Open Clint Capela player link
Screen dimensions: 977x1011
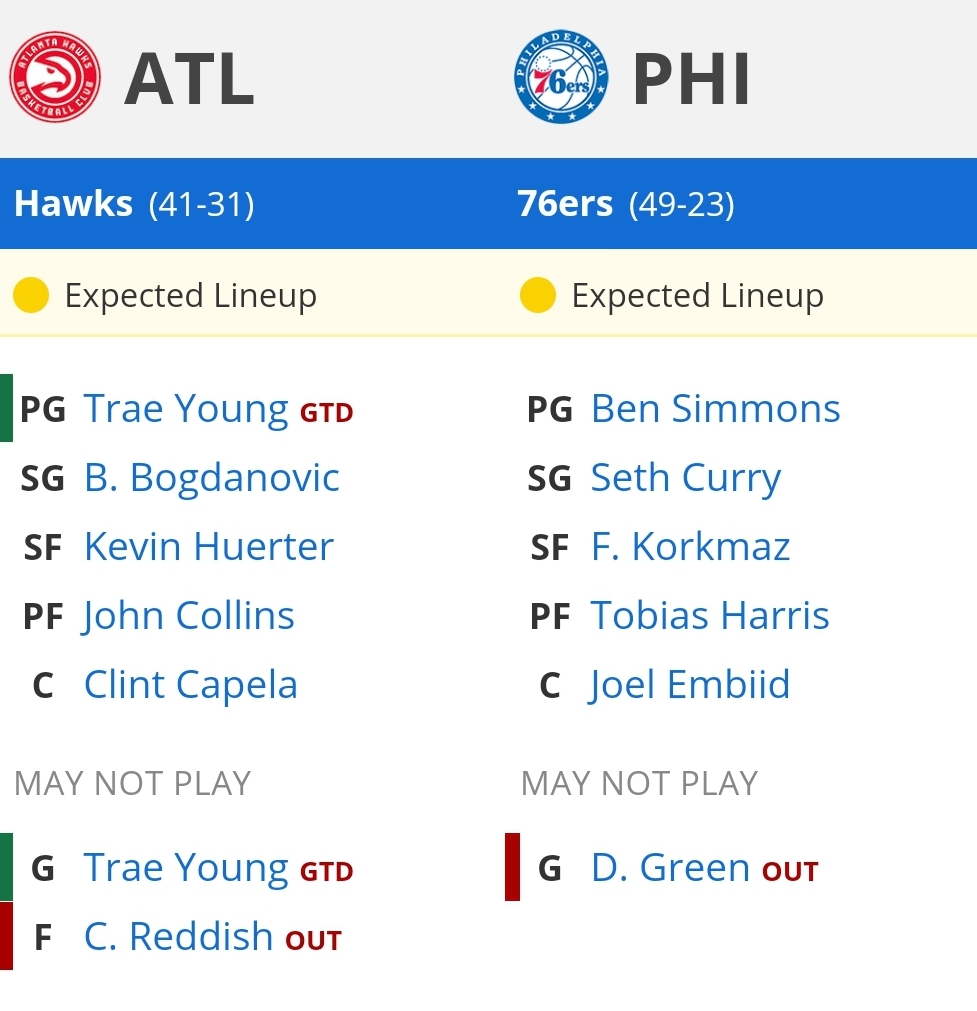191,685
